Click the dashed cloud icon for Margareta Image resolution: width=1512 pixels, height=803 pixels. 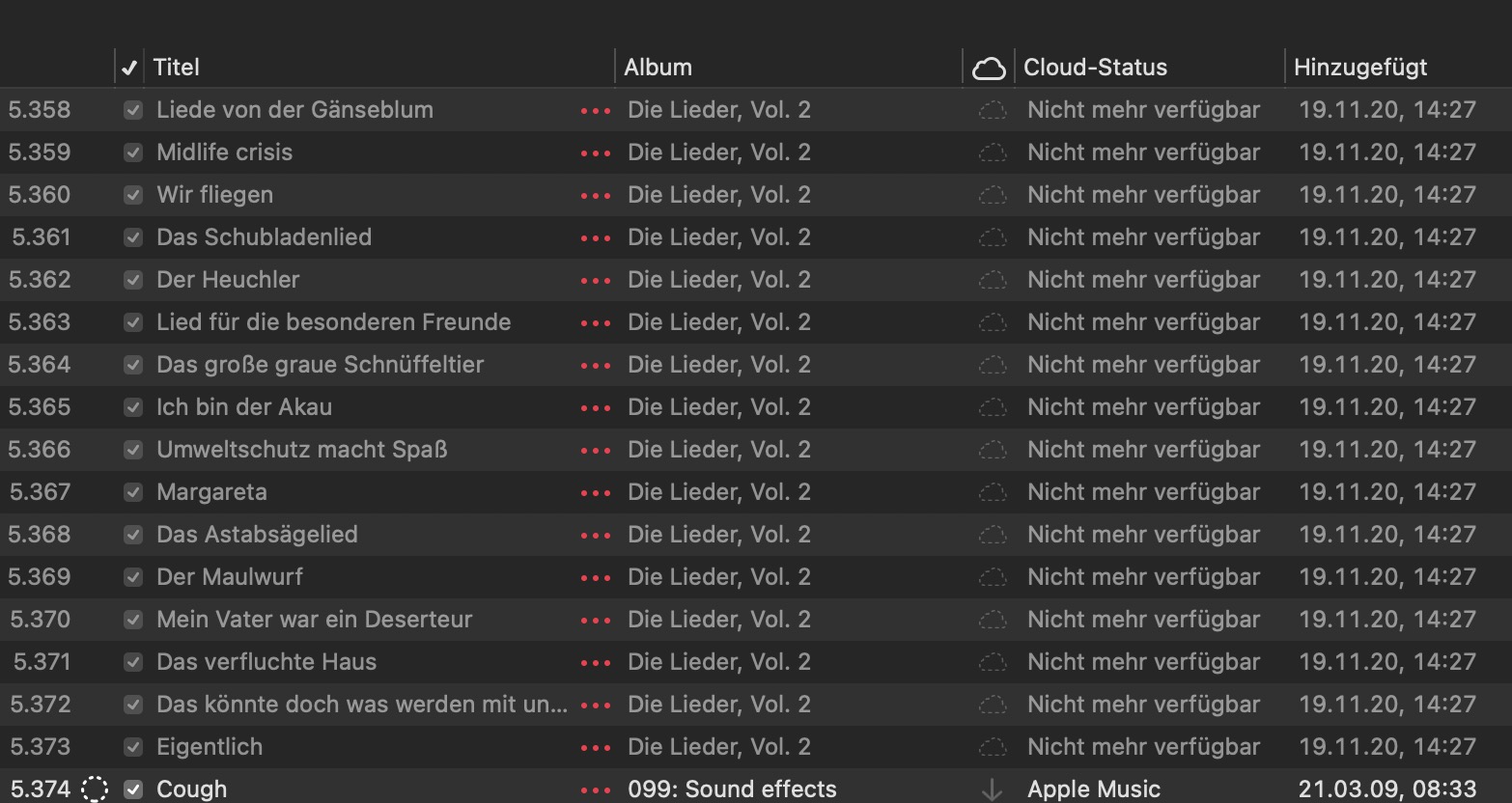(992, 492)
